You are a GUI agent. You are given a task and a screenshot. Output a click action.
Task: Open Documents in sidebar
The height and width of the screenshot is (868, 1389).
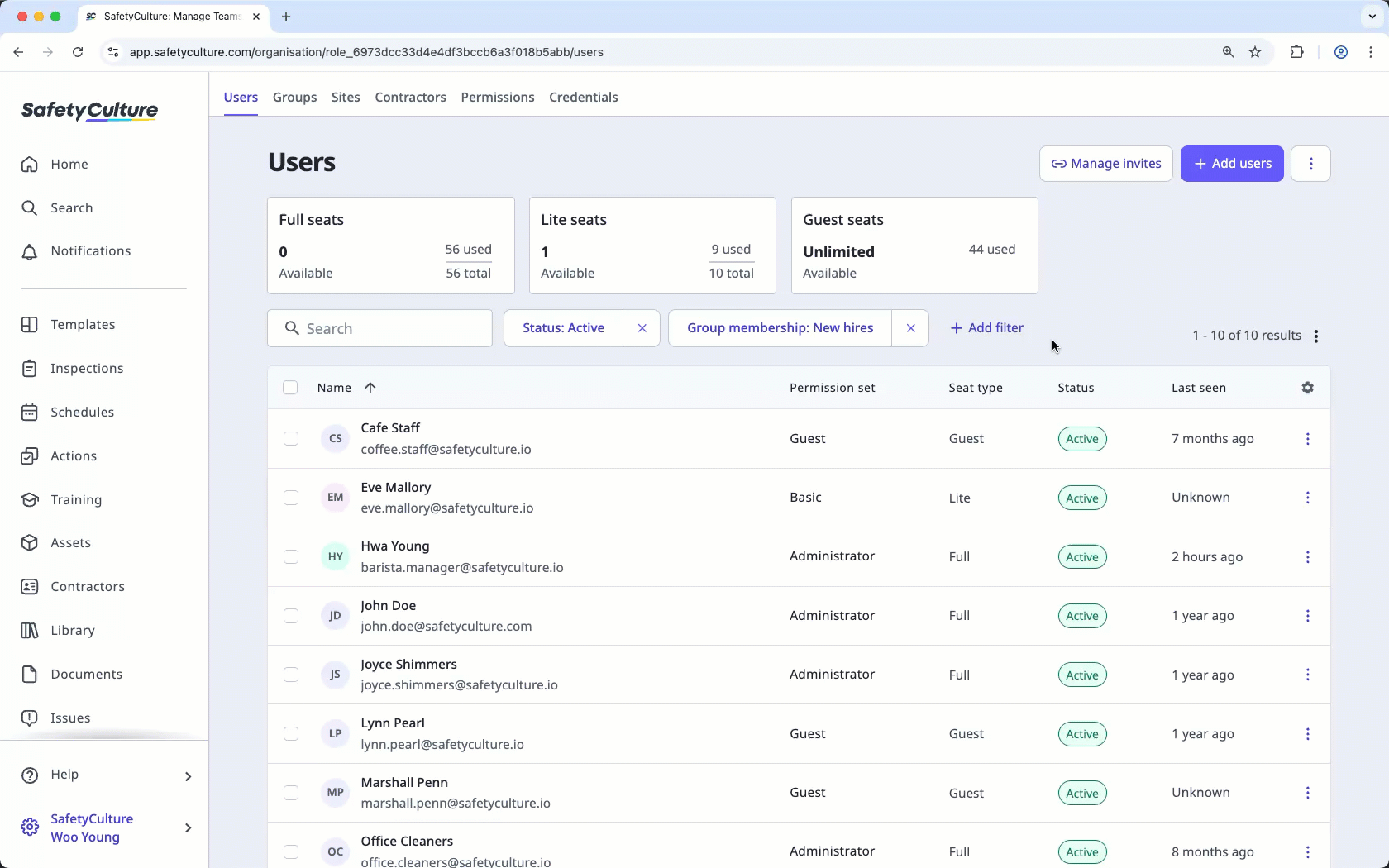pyautogui.click(x=72, y=675)
